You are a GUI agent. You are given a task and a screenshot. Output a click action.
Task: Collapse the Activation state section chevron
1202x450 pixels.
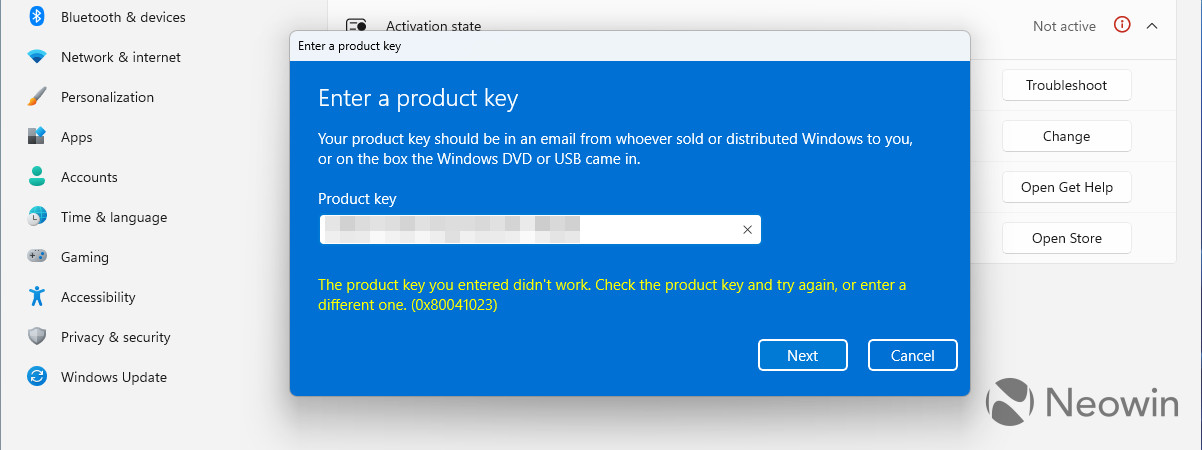coord(1152,26)
